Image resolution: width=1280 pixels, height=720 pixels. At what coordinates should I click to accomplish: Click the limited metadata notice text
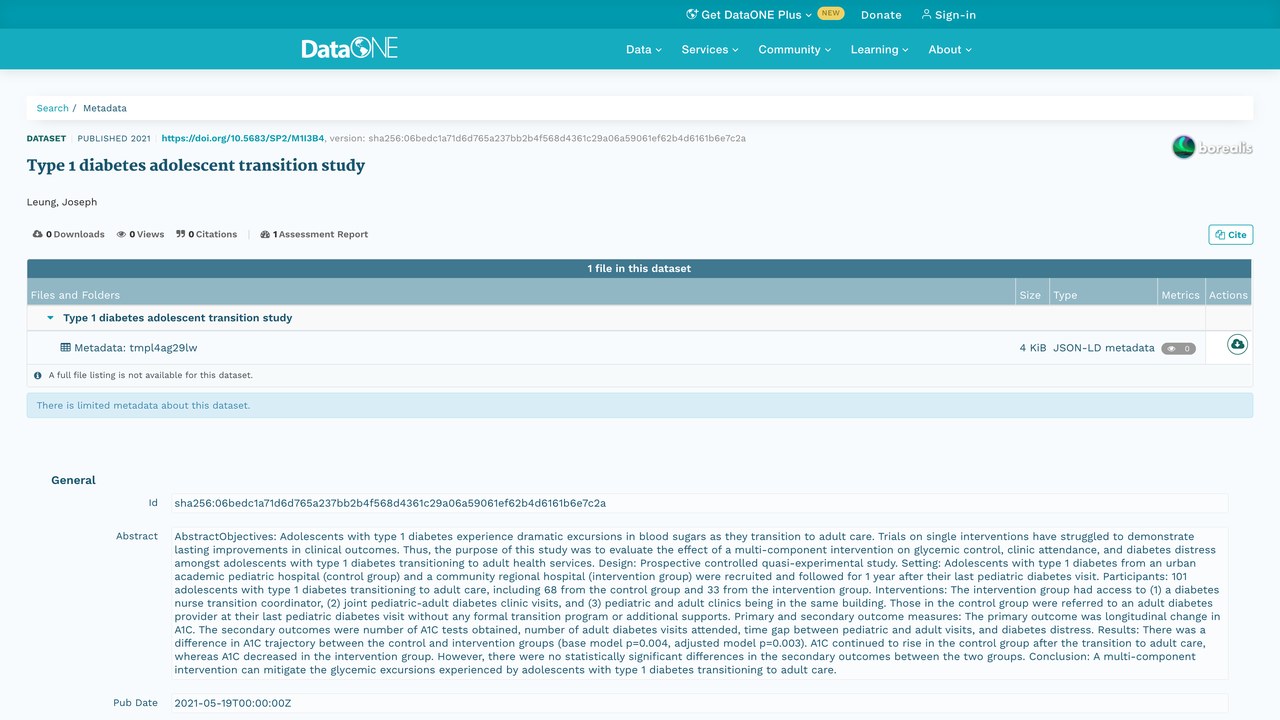coord(143,405)
